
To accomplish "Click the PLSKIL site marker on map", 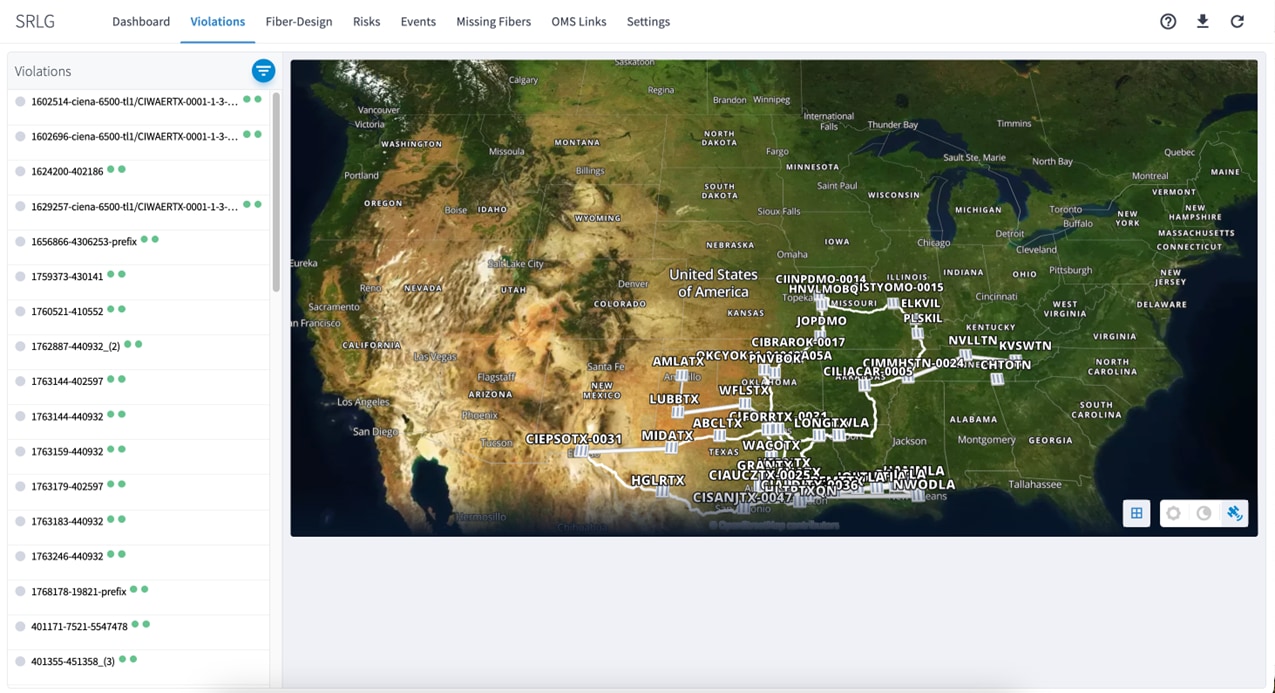I will [x=917, y=333].
